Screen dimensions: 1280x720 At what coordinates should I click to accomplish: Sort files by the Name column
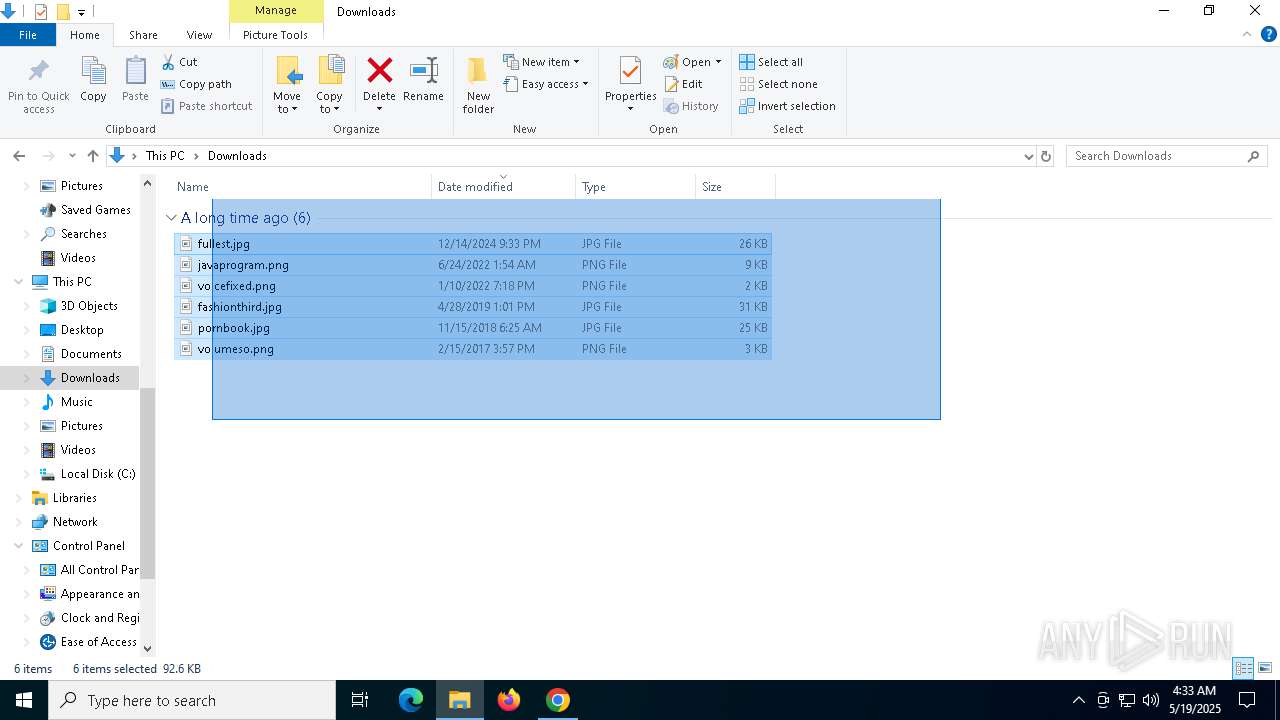point(301,187)
